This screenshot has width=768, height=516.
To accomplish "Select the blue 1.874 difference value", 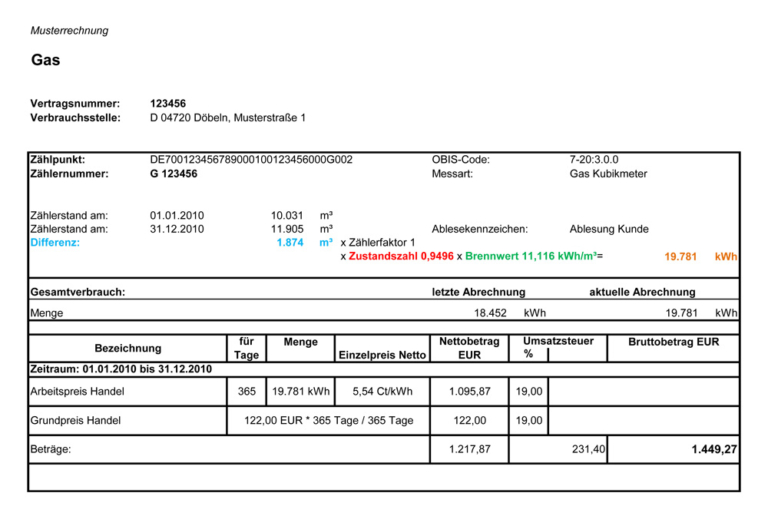I will point(290,242).
